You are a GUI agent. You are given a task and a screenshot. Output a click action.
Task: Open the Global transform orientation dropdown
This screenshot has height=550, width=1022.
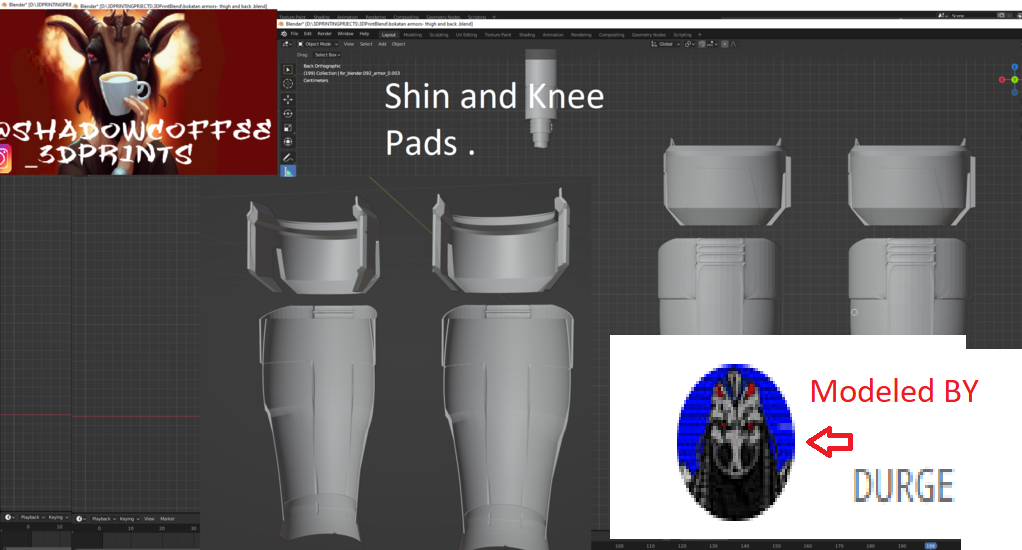[x=665, y=44]
